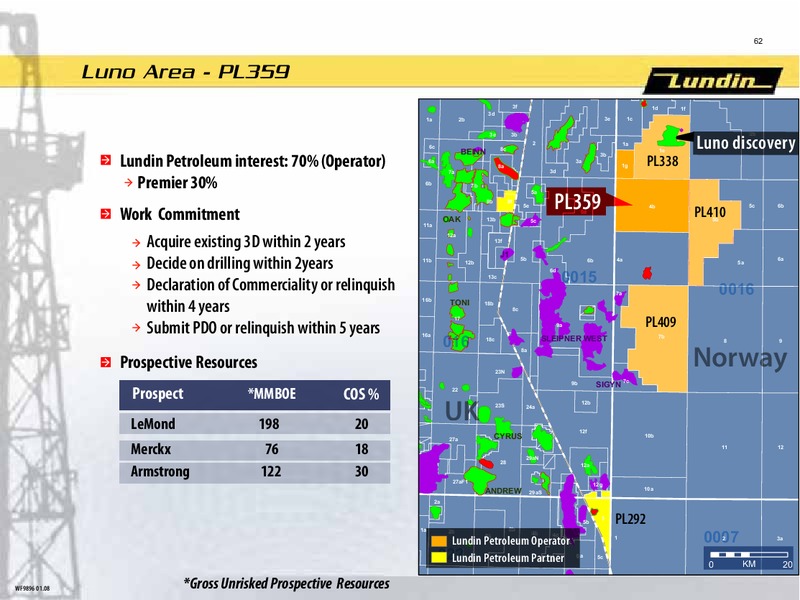Click the red bullet beside Prospective Resources
This screenshot has width=800, height=600.
coord(106,362)
